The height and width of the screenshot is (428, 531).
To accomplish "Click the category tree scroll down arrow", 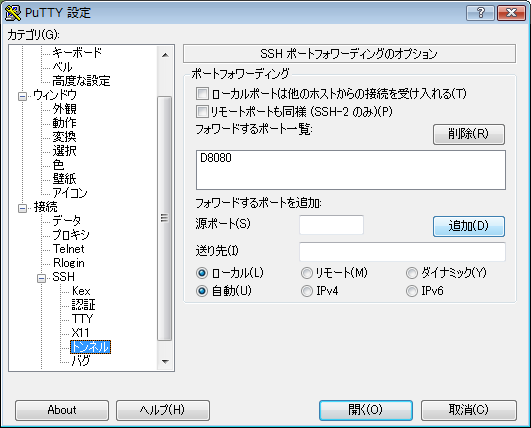I will coord(165,361).
